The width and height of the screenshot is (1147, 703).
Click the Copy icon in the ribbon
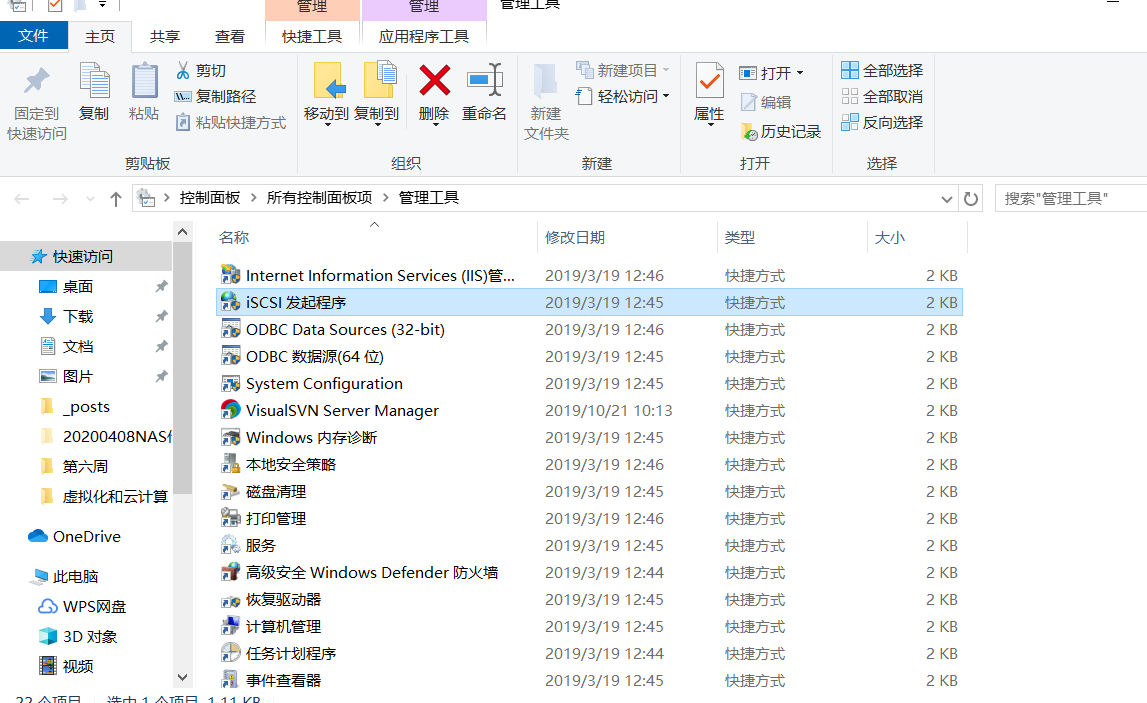[94, 80]
